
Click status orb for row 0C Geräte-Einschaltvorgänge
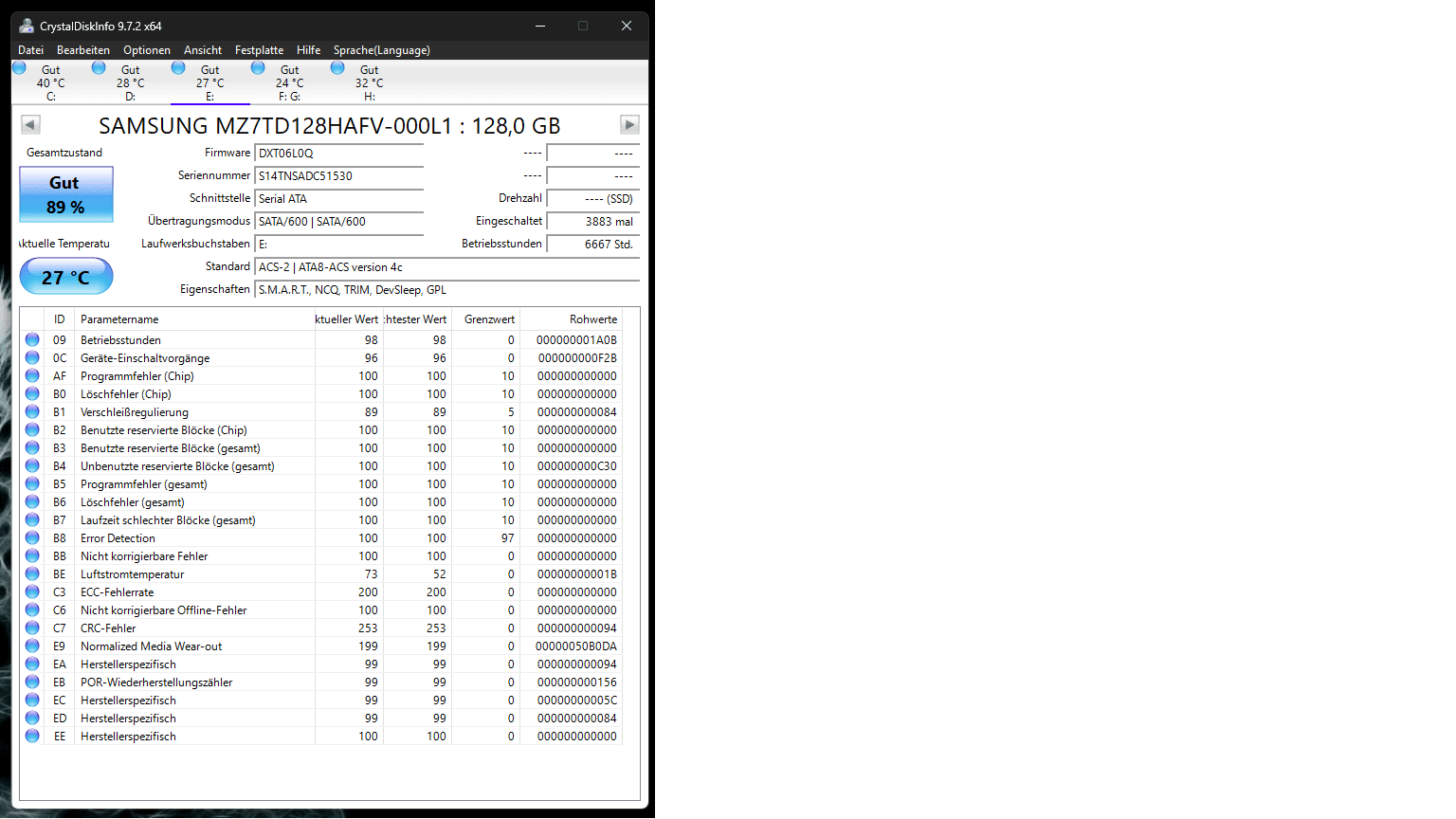[32, 357]
